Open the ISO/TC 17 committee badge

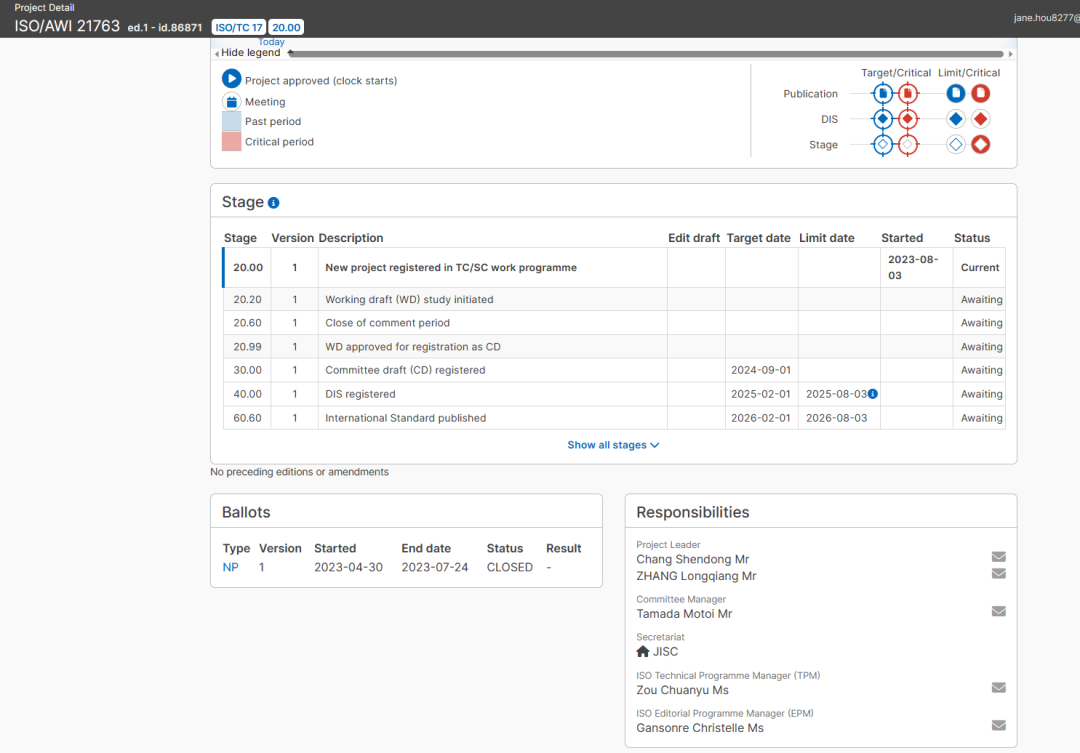(239, 27)
